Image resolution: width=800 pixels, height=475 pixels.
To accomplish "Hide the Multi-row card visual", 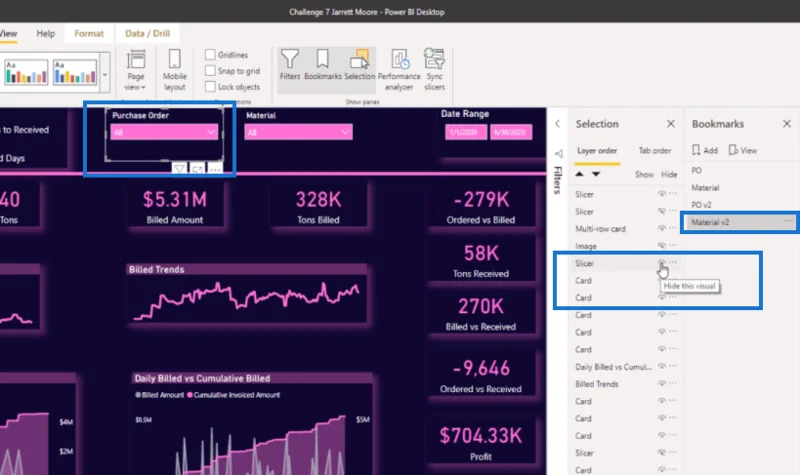I will [662, 228].
